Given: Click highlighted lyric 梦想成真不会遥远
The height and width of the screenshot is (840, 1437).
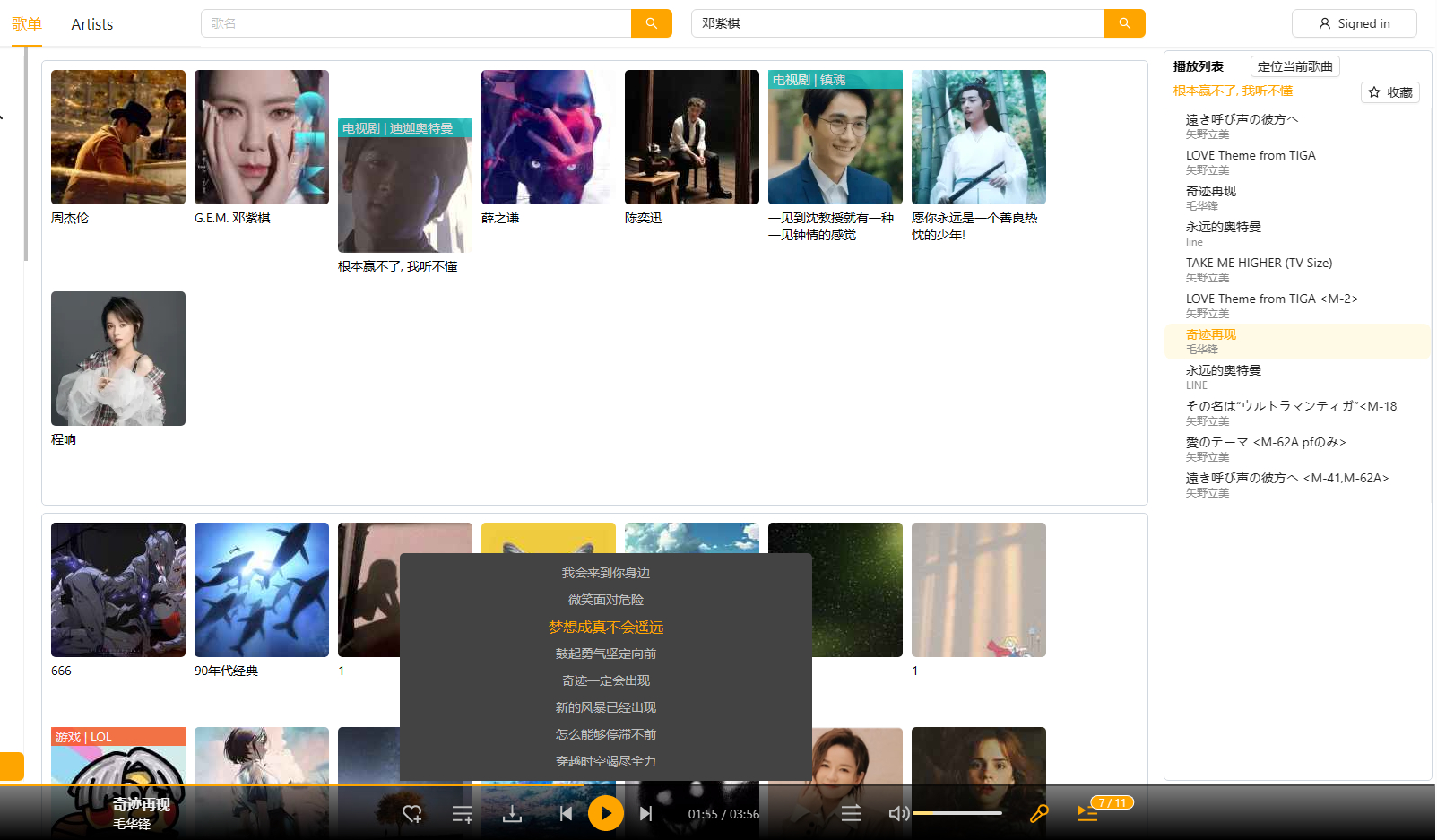Looking at the screenshot, I should [606, 627].
